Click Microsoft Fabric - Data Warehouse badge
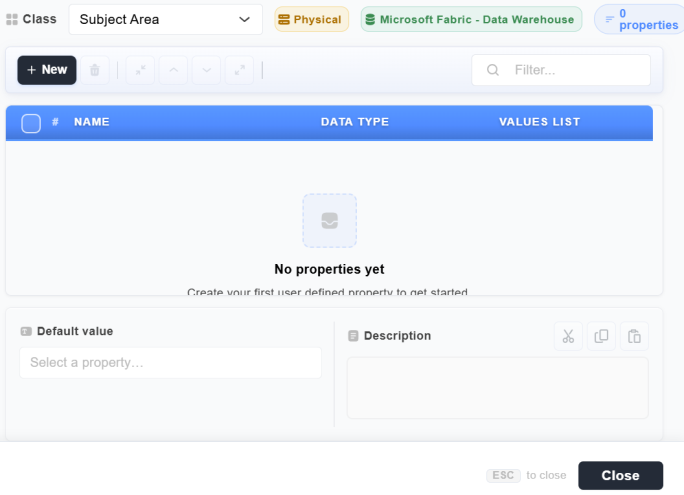The height and width of the screenshot is (495, 684). pos(471,20)
